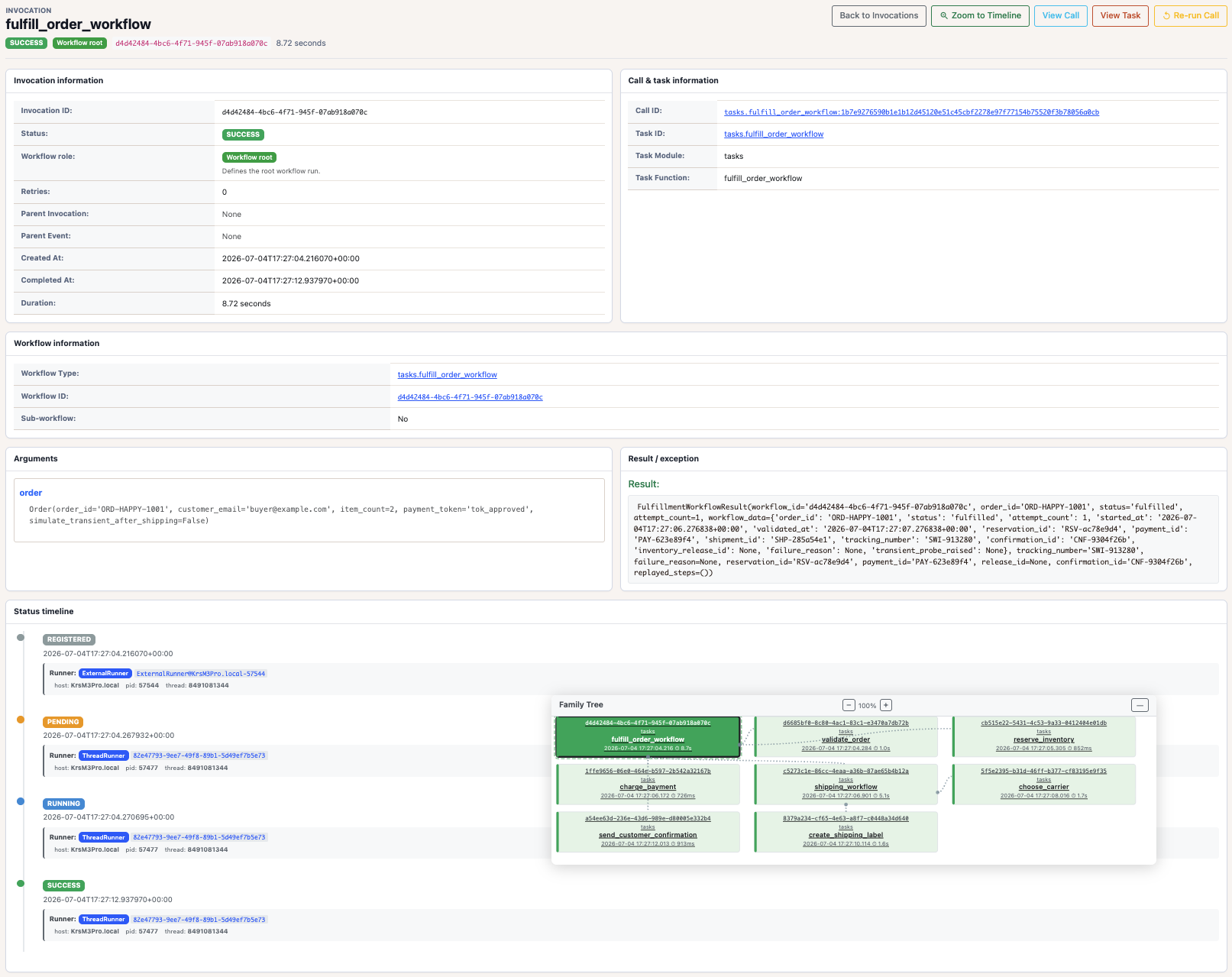This screenshot has height=977, width=1232.
Task: Click the Duration '8.72 seconds' table value
Action: tap(247, 303)
